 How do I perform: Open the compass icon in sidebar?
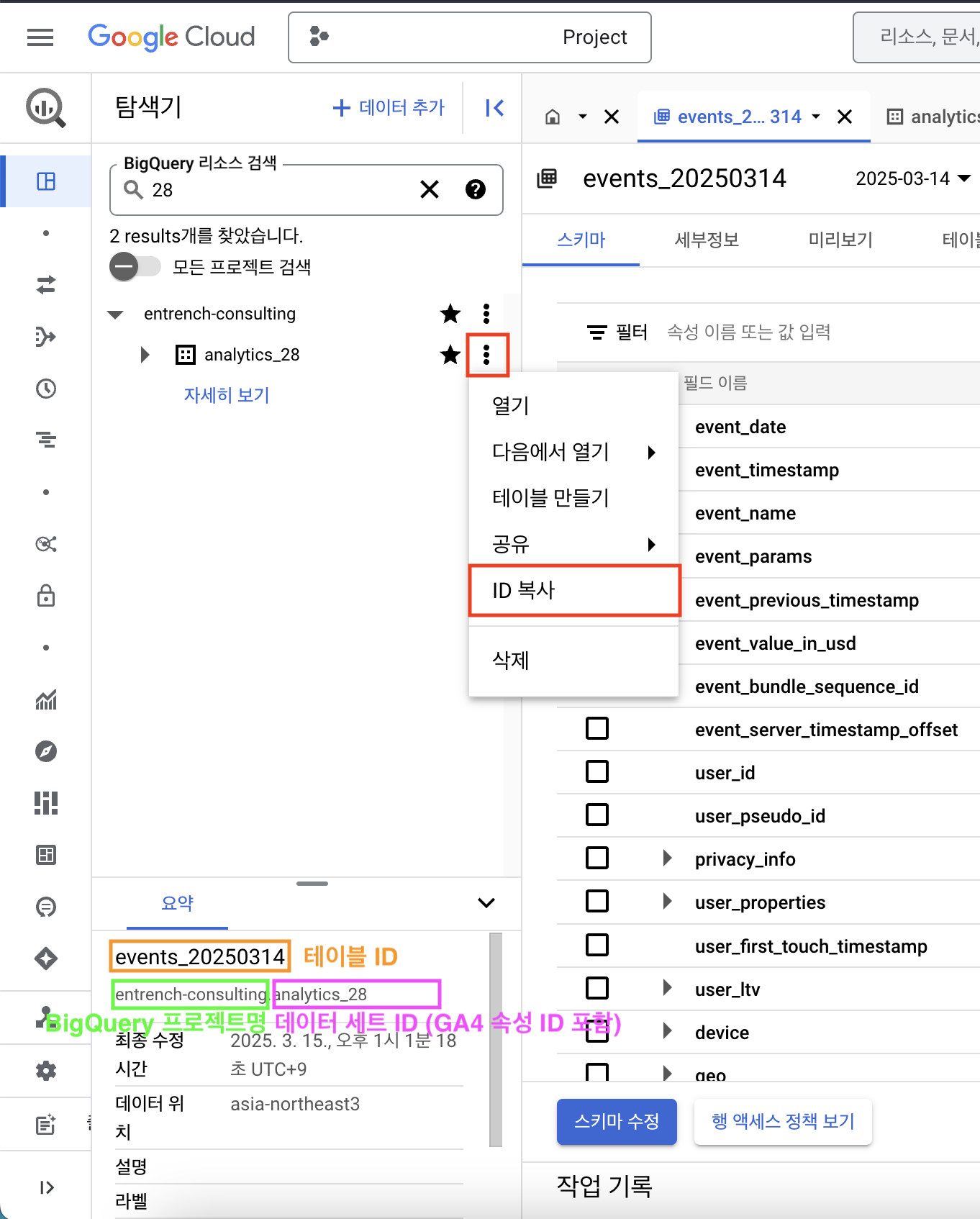click(x=46, y=751)
